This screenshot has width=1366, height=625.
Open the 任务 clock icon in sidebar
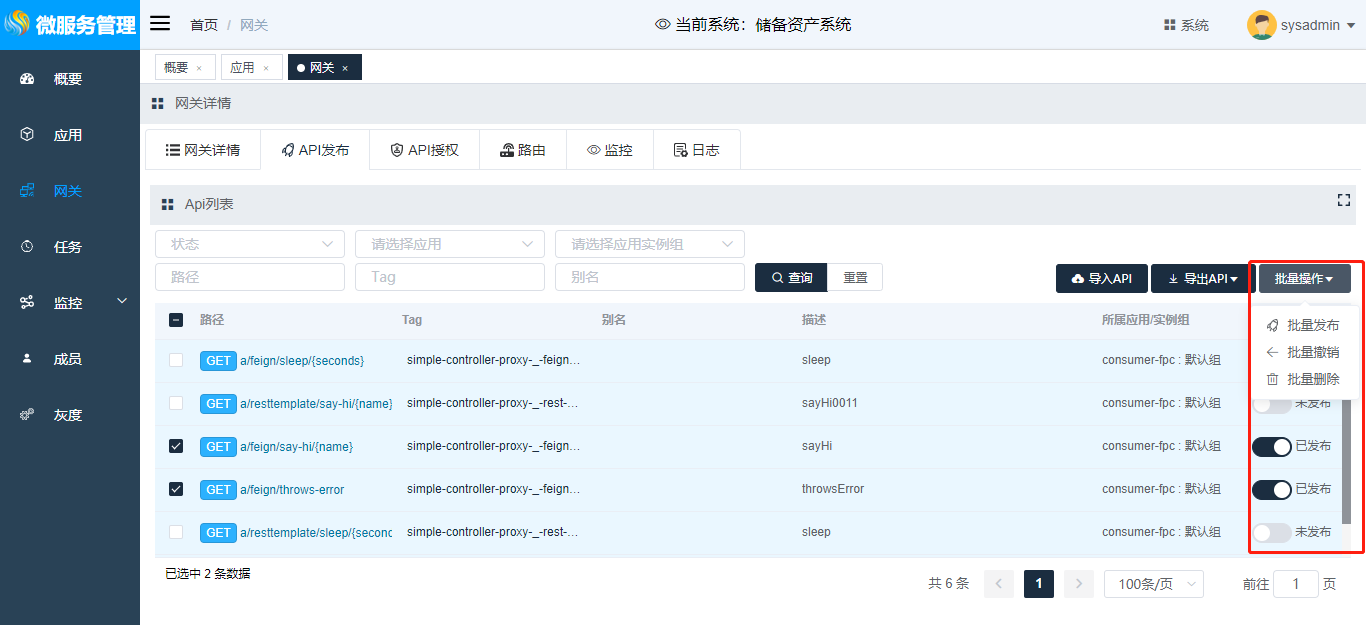(28, 247)
